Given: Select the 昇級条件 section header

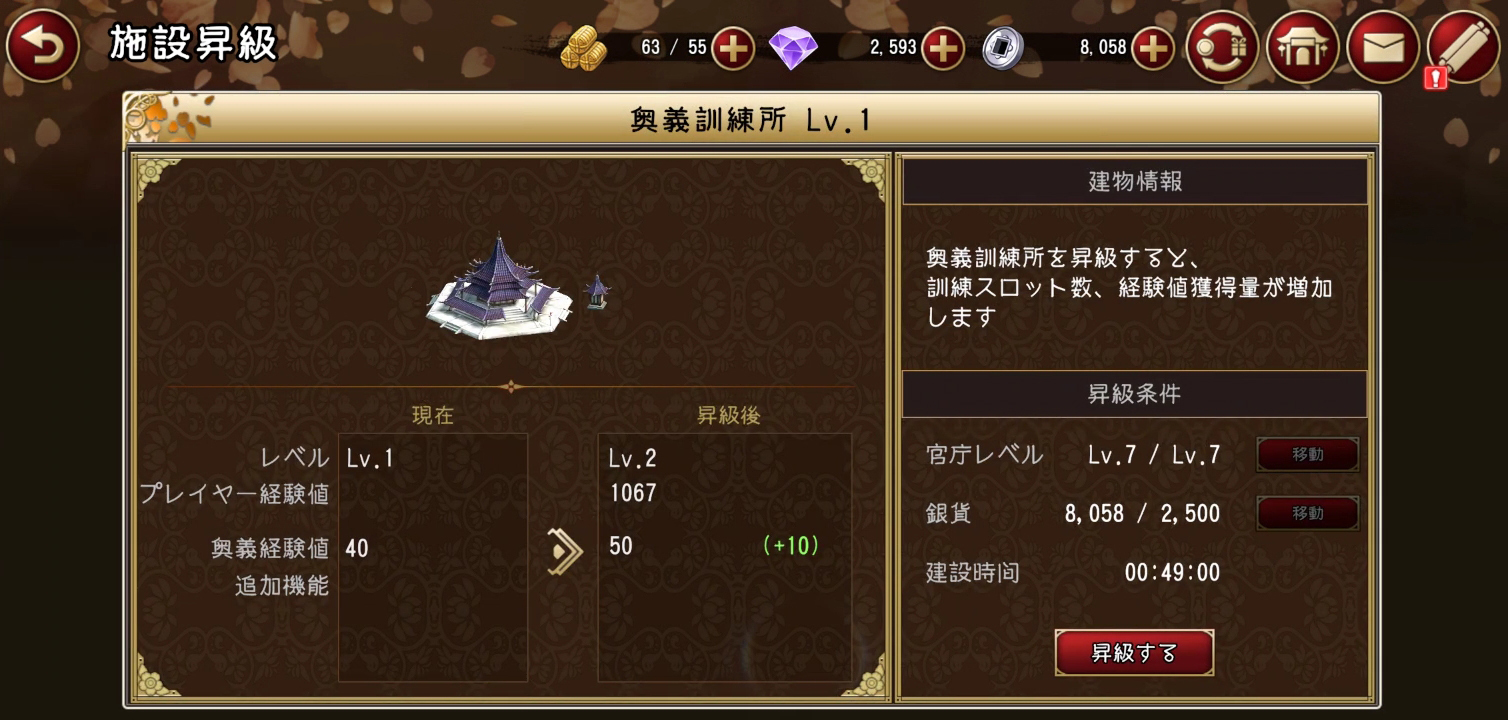Looking at the screenshot, I should (x=1135, y=394).
